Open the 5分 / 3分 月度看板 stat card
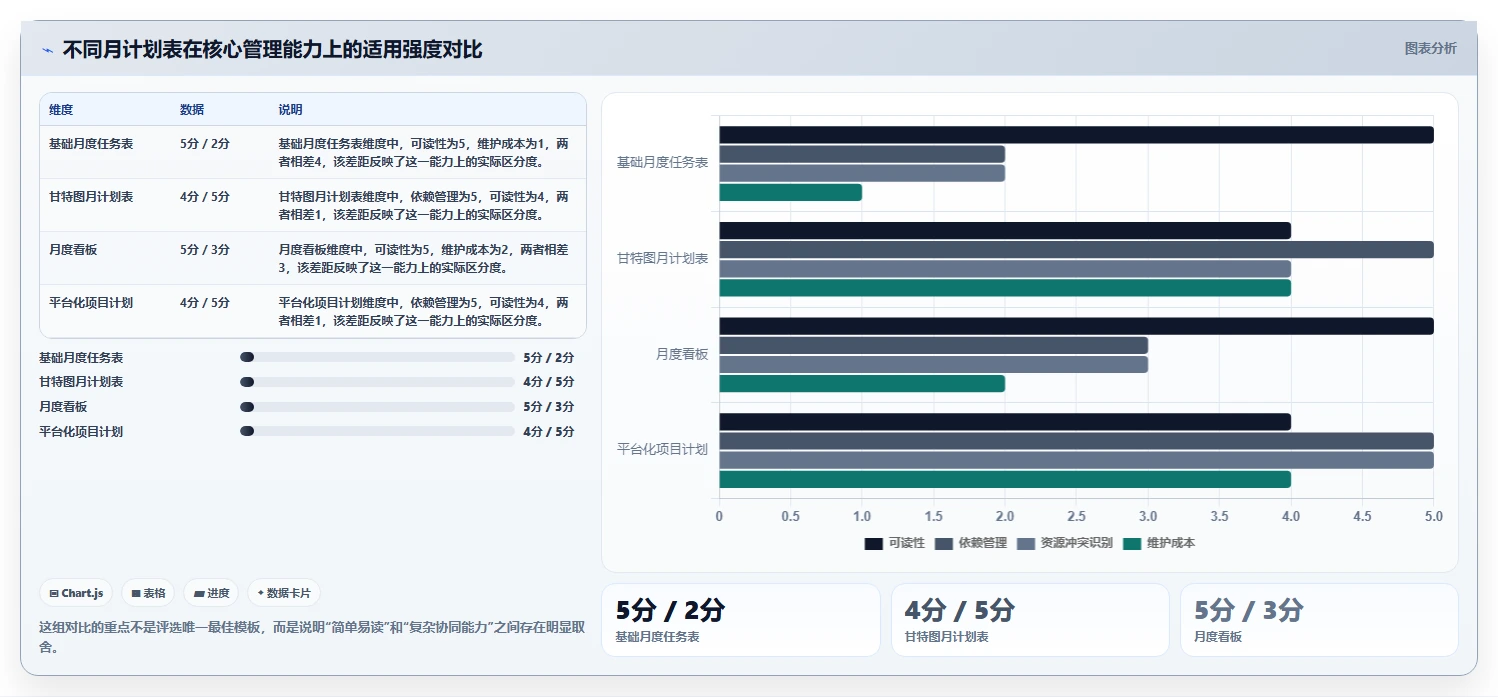The width and height of the screenshot is (1498, 697). click(x=1319, y=620)
